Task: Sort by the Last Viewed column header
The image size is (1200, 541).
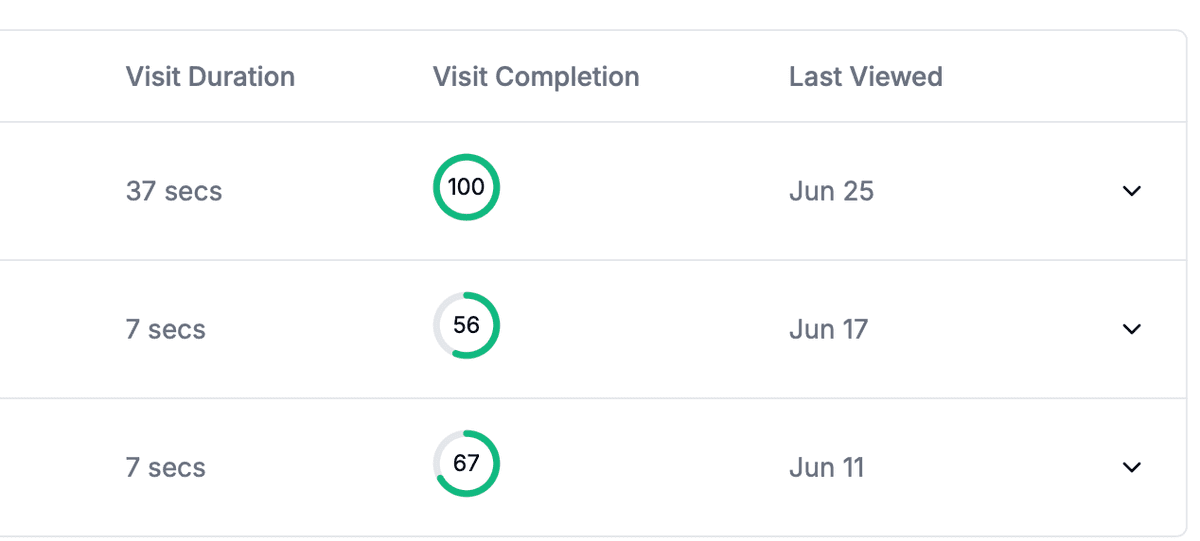Action: click(x=865, y=77)
